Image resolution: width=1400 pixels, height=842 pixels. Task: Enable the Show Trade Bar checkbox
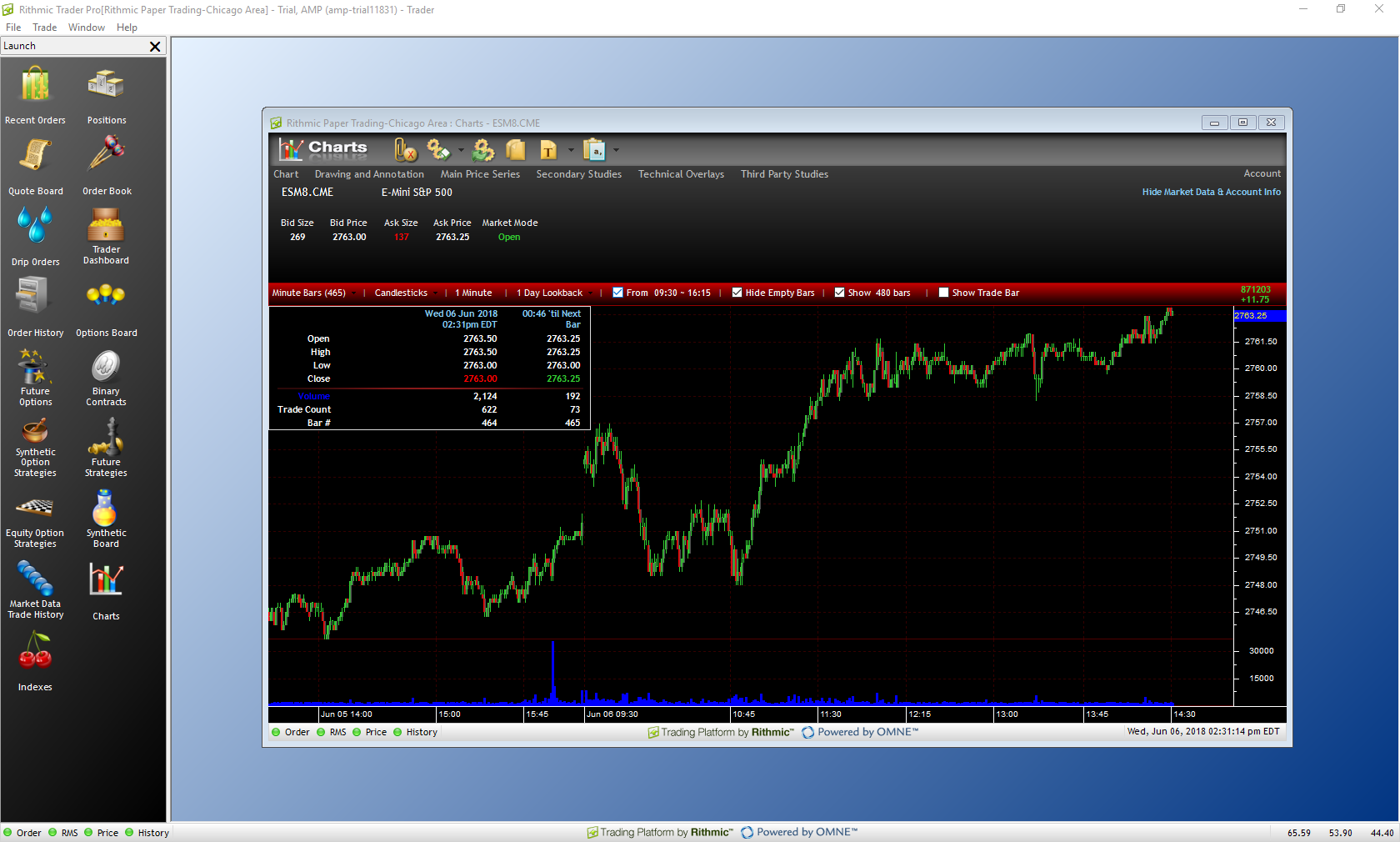pyautogui.click(x=943, y=293)
